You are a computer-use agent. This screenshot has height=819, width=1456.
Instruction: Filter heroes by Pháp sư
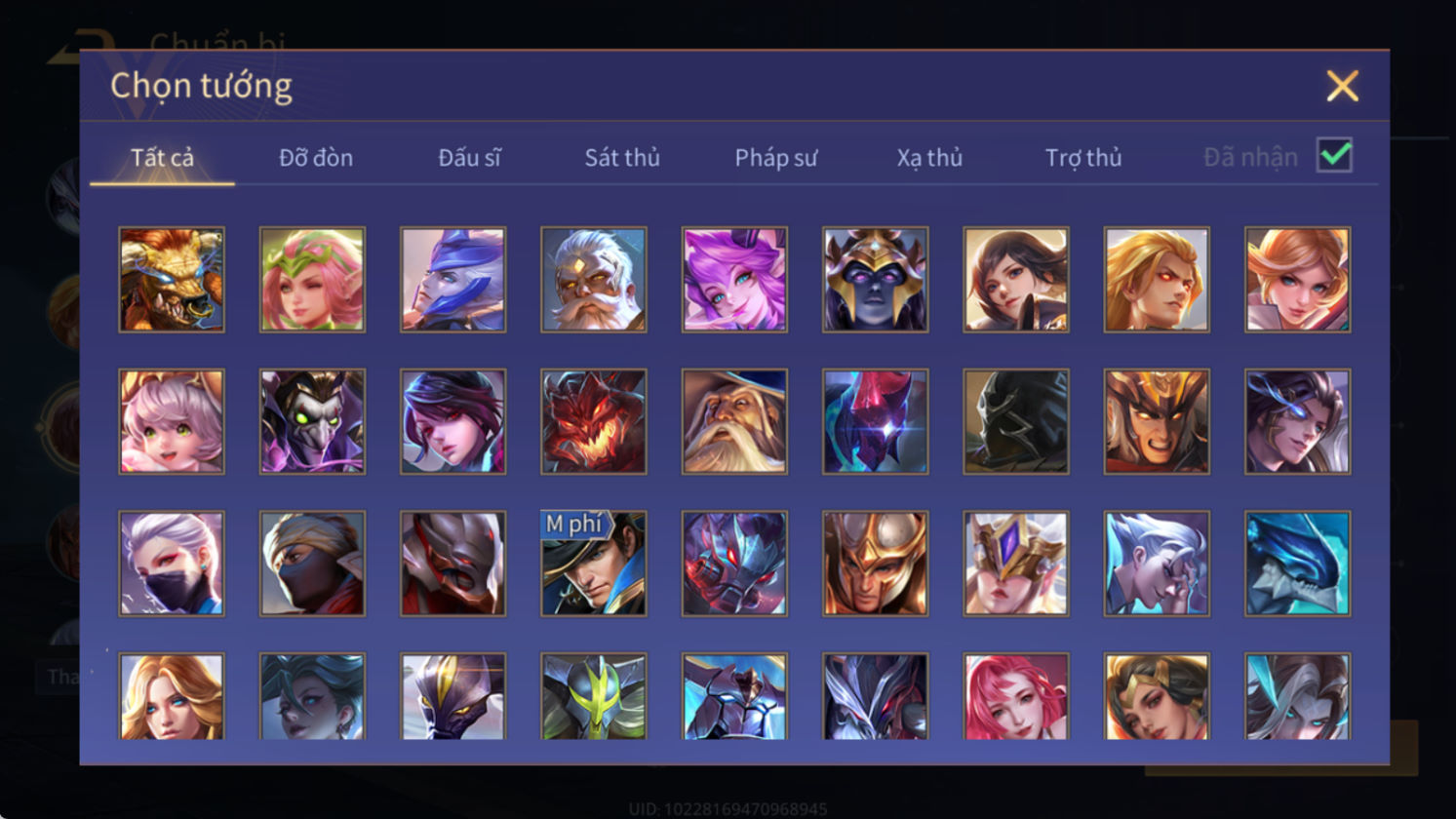click(x=776, y=157)
